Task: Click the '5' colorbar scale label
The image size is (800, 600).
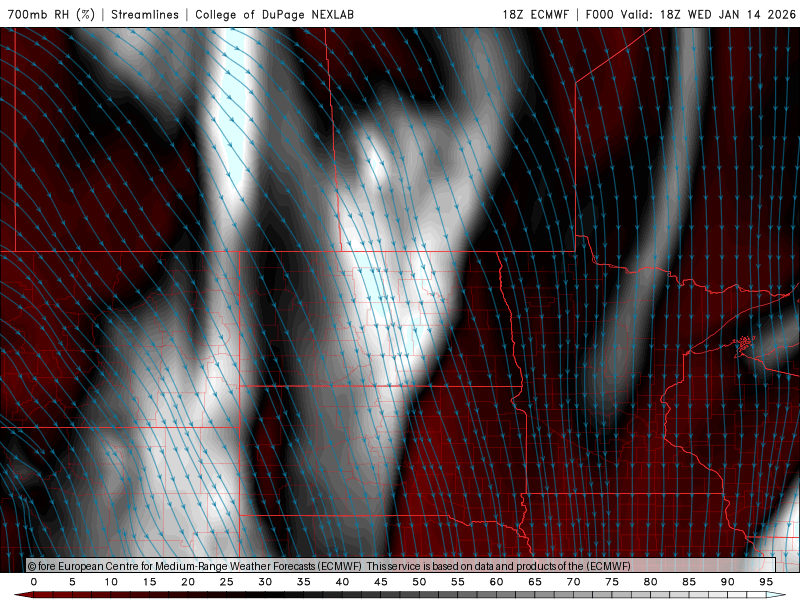Action: pyautogui.click(x=72, y=582)
